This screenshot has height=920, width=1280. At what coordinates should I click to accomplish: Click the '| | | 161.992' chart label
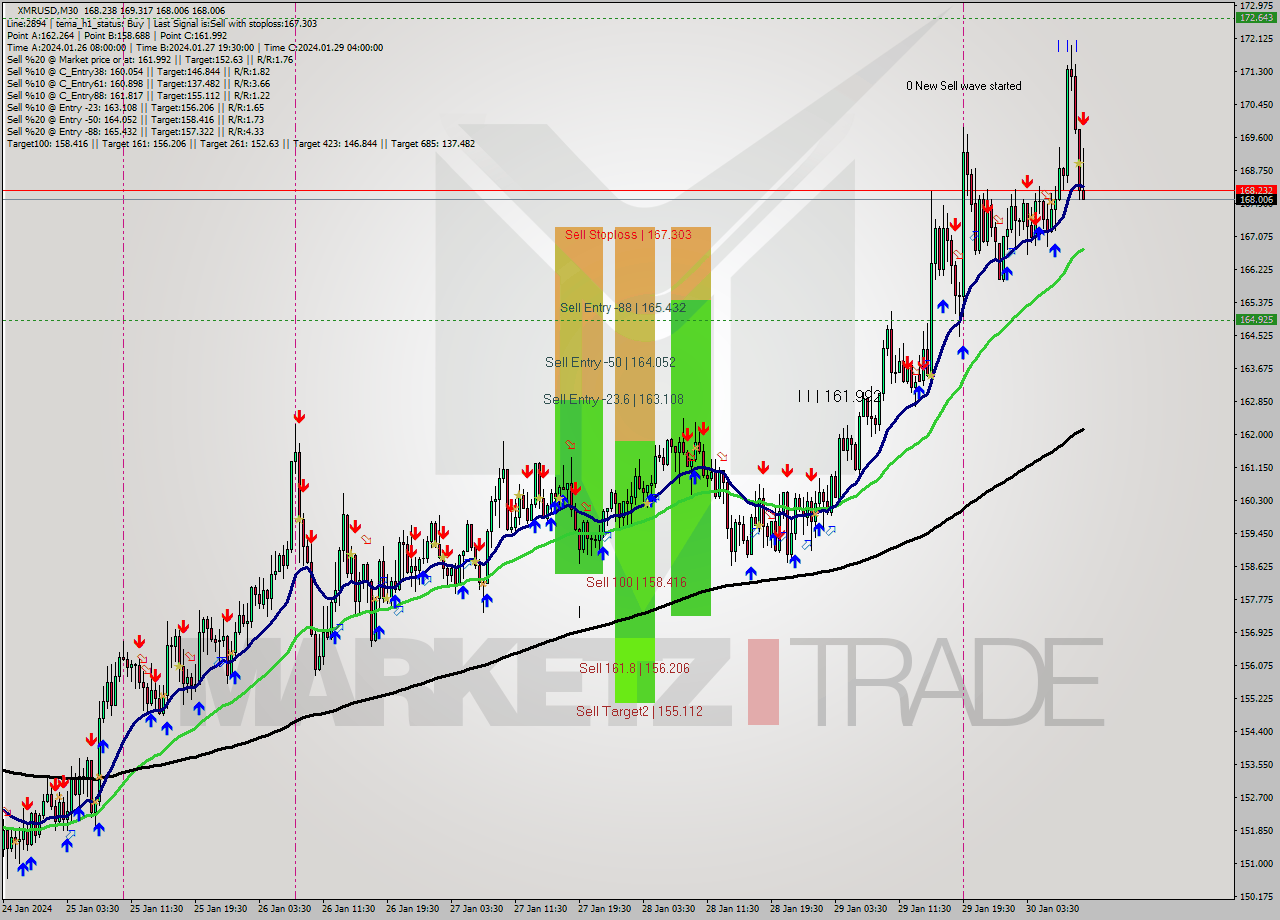839,397
